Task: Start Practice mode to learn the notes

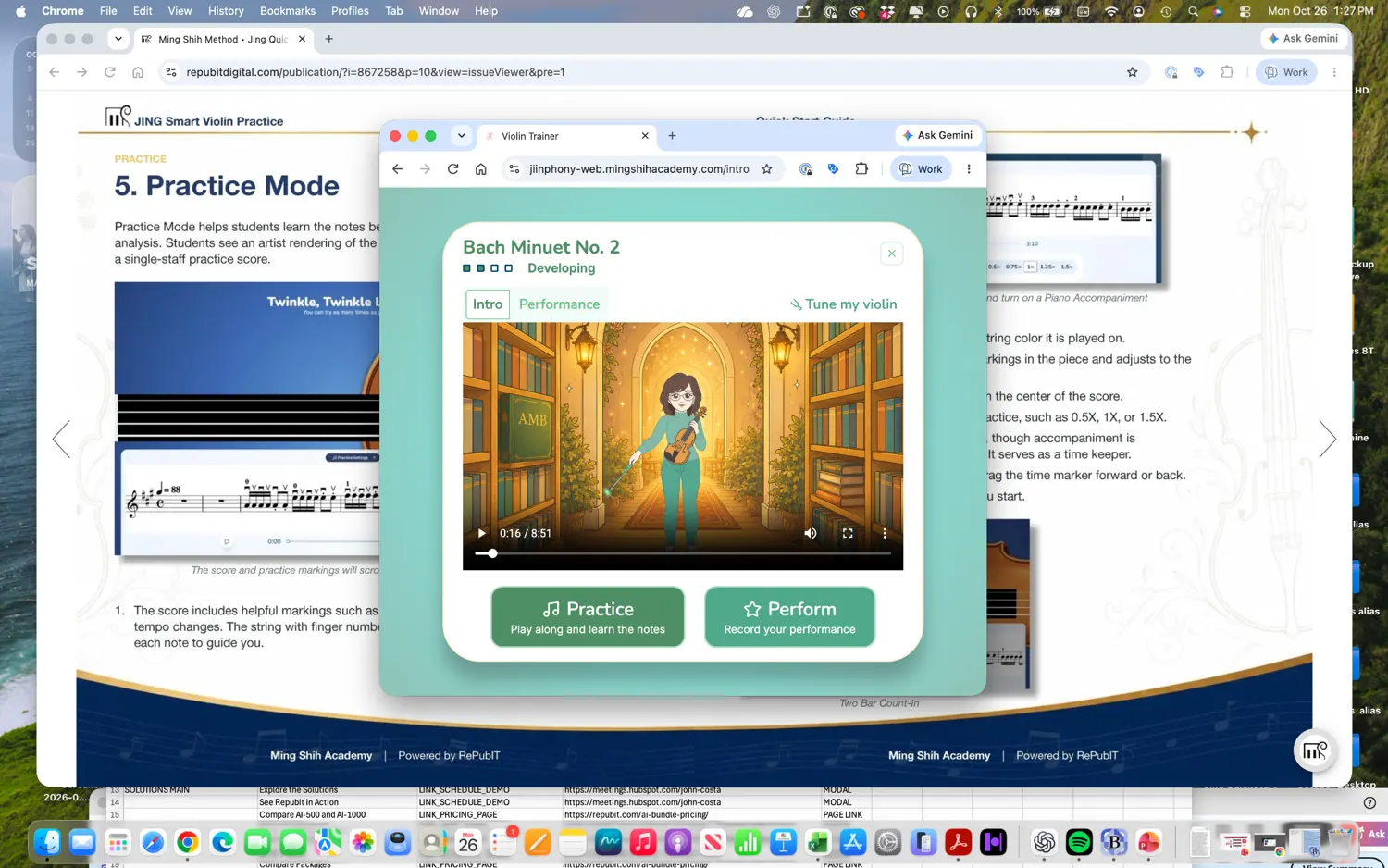Action: point(588,616)
